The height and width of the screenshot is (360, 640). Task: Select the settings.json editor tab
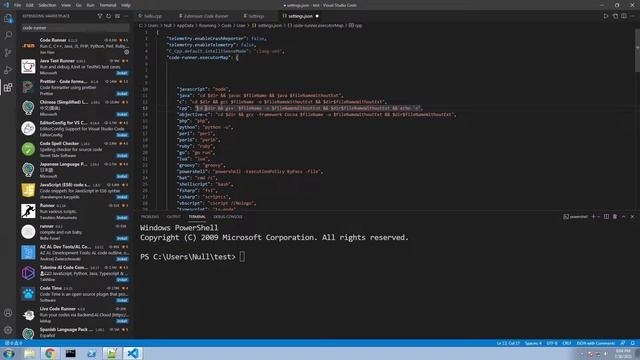(x=300, y=16)
